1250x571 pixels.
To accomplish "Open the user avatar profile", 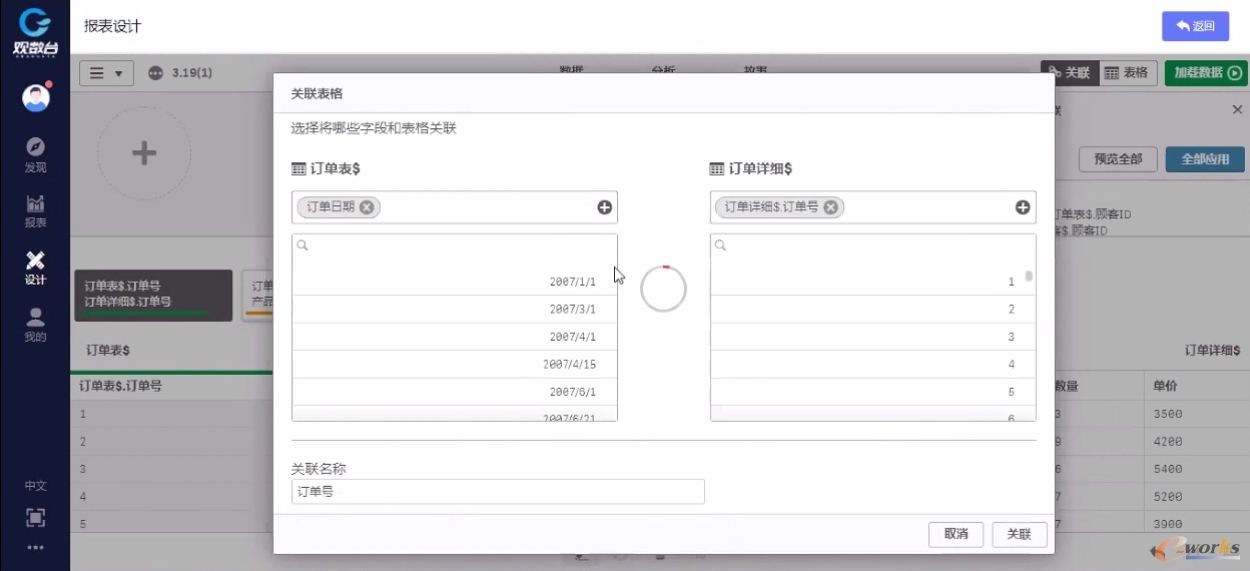I will tap(36, 98).
